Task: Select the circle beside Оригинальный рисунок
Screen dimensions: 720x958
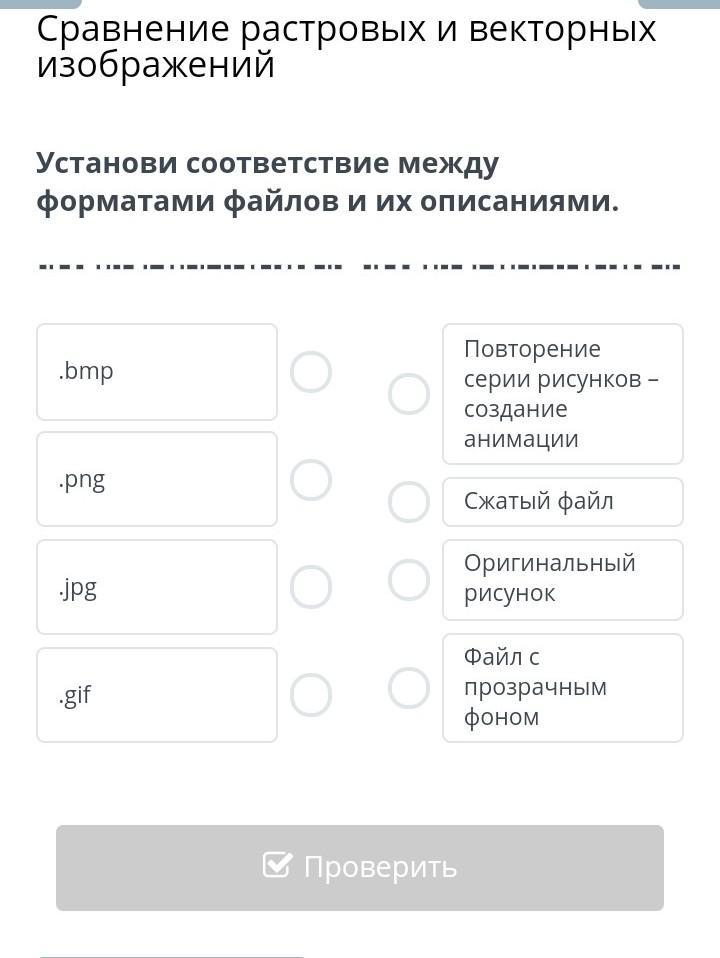Action: (x=409, y=579)
